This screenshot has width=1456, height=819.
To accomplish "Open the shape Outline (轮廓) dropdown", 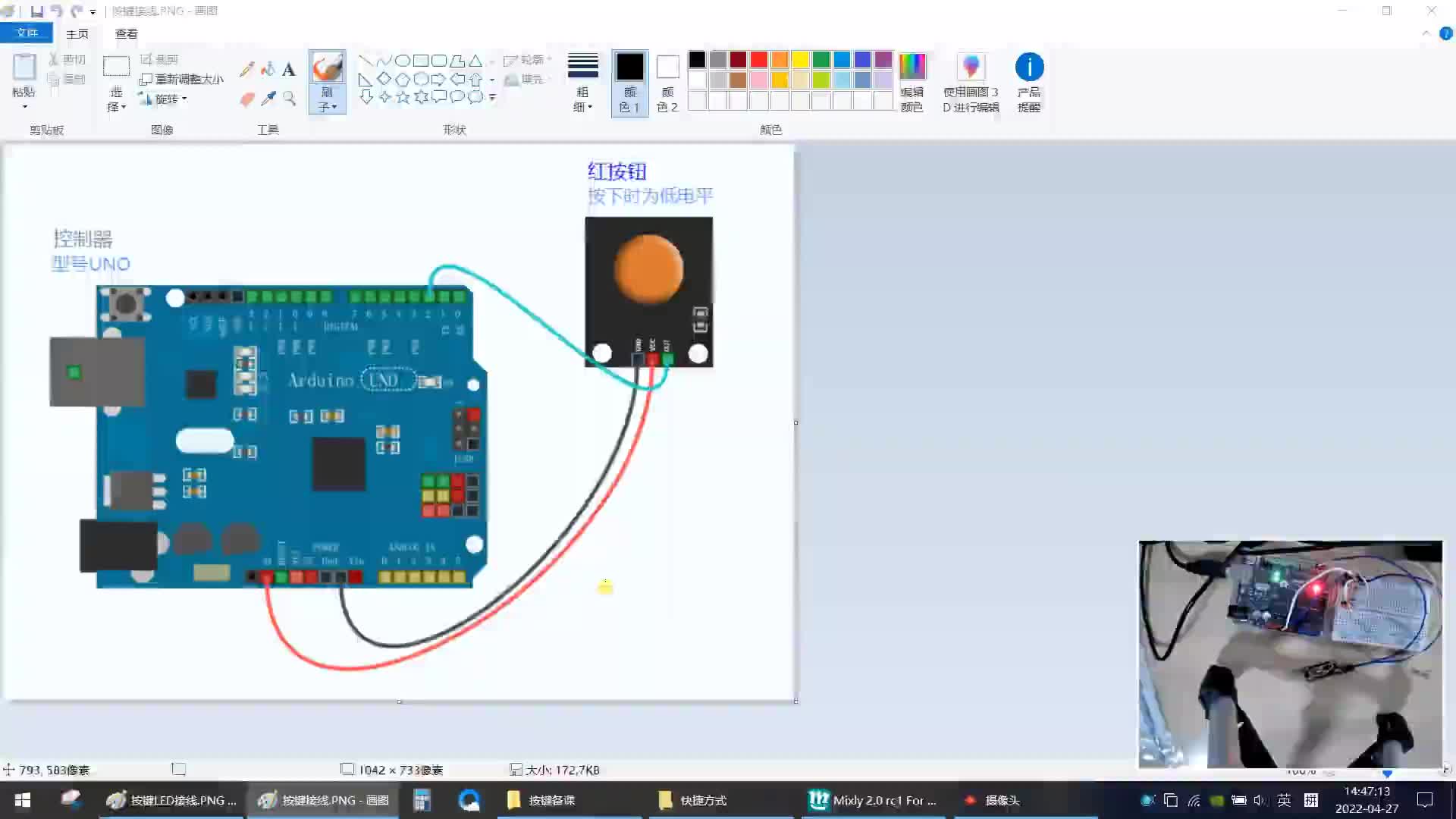I will 528,60.
